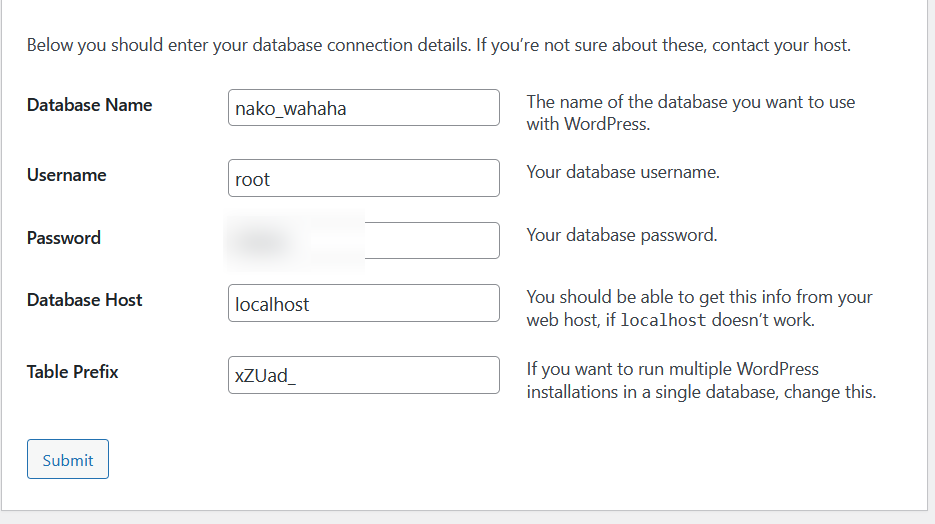
Task: Click "You should be able to get this info" text
Action: tap(699, 297)
